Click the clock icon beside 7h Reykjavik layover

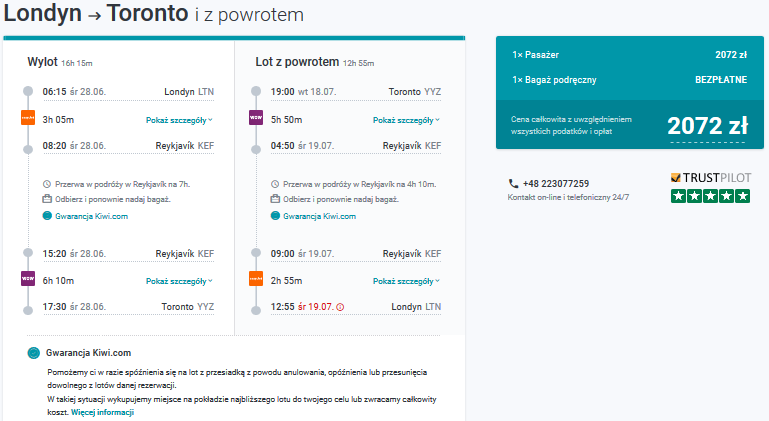pos(47,184)
